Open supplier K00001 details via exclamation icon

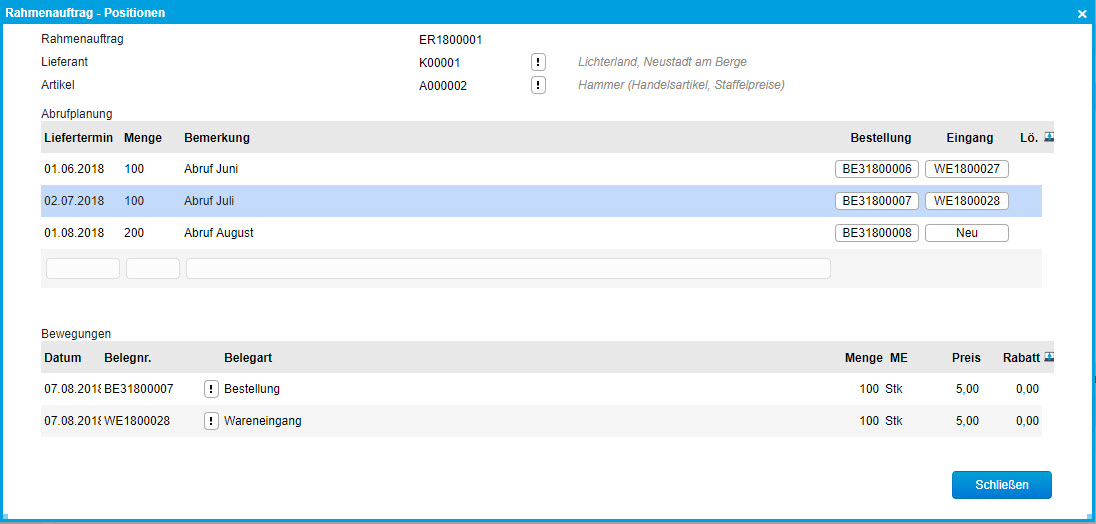click(x=538, y=62)
